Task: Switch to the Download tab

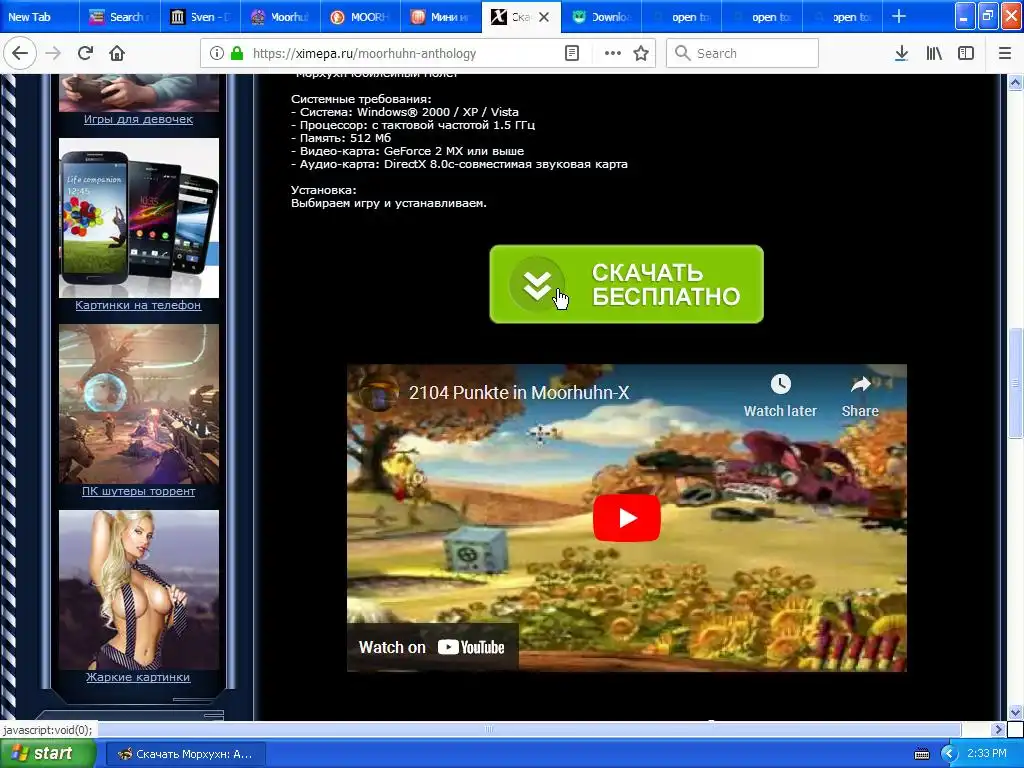Action: coord(601,17)
